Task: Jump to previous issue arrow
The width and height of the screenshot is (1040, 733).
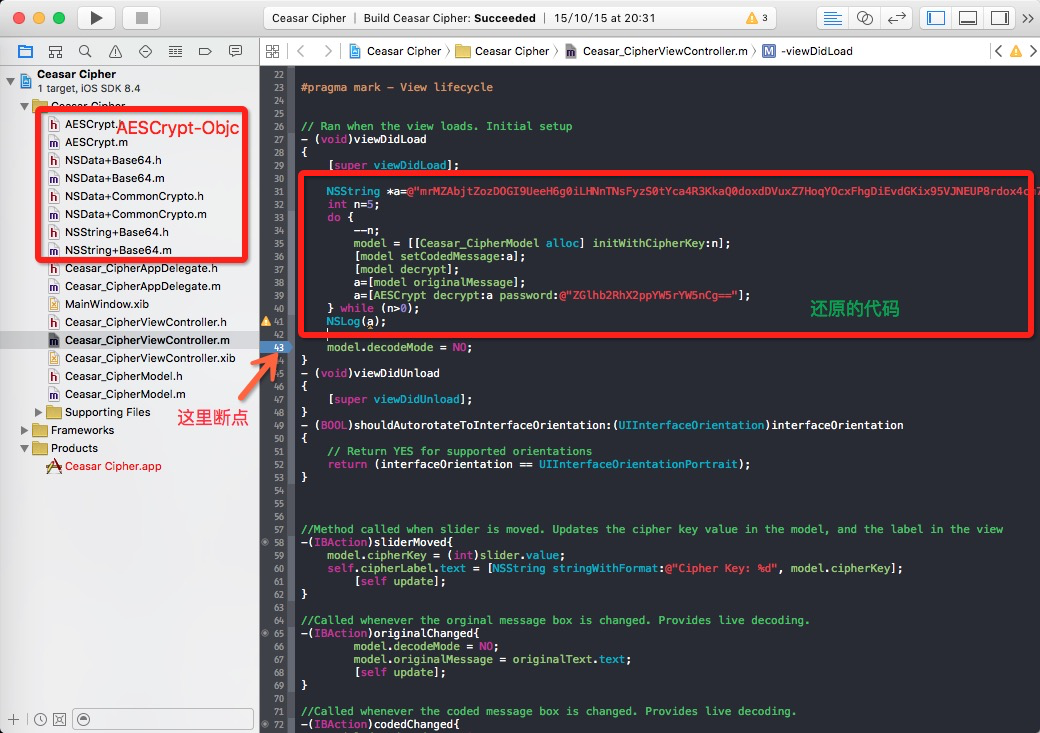Action: [998, 51]
